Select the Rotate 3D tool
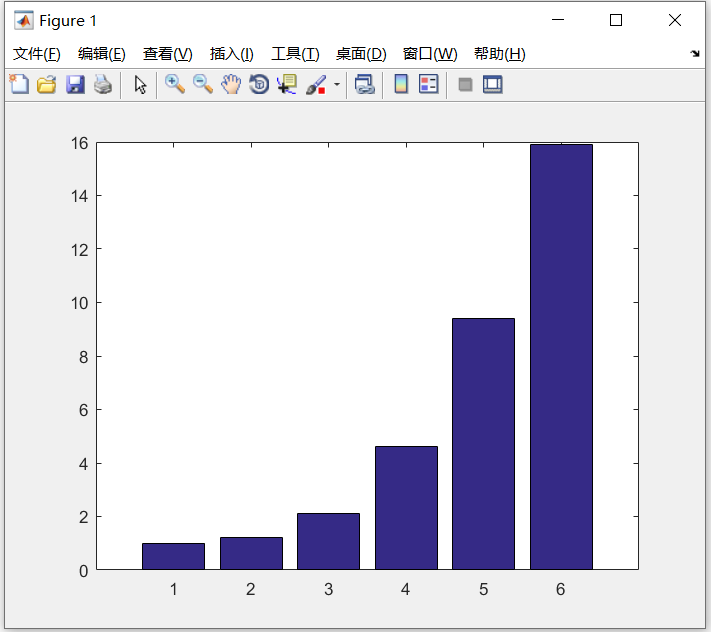The image size is (711, 632). [x=259, y=84]
